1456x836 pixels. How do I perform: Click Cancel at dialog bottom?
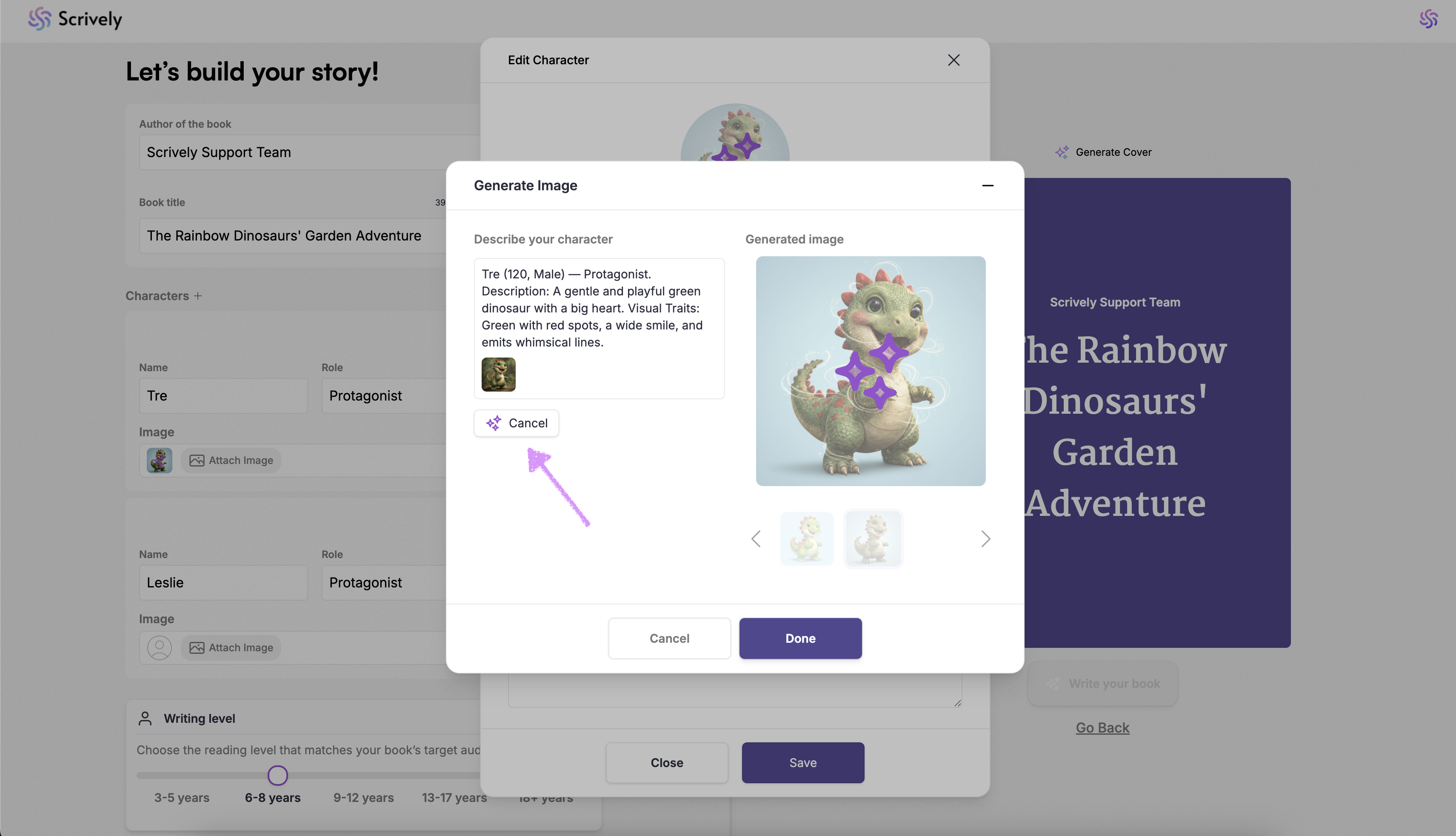(x=669, y=638)
